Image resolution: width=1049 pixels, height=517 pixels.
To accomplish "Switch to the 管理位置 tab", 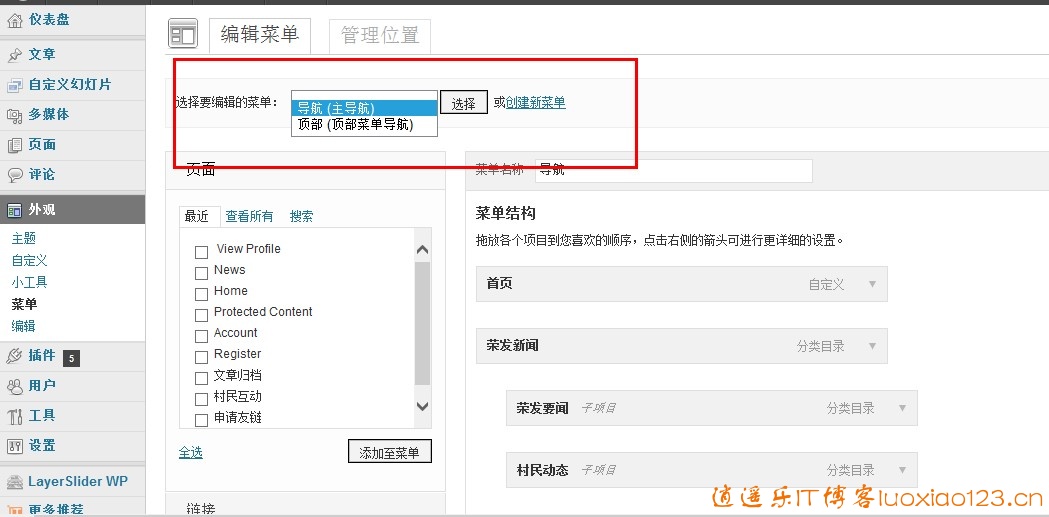I will pyautogui.click(x=380, y=35).
